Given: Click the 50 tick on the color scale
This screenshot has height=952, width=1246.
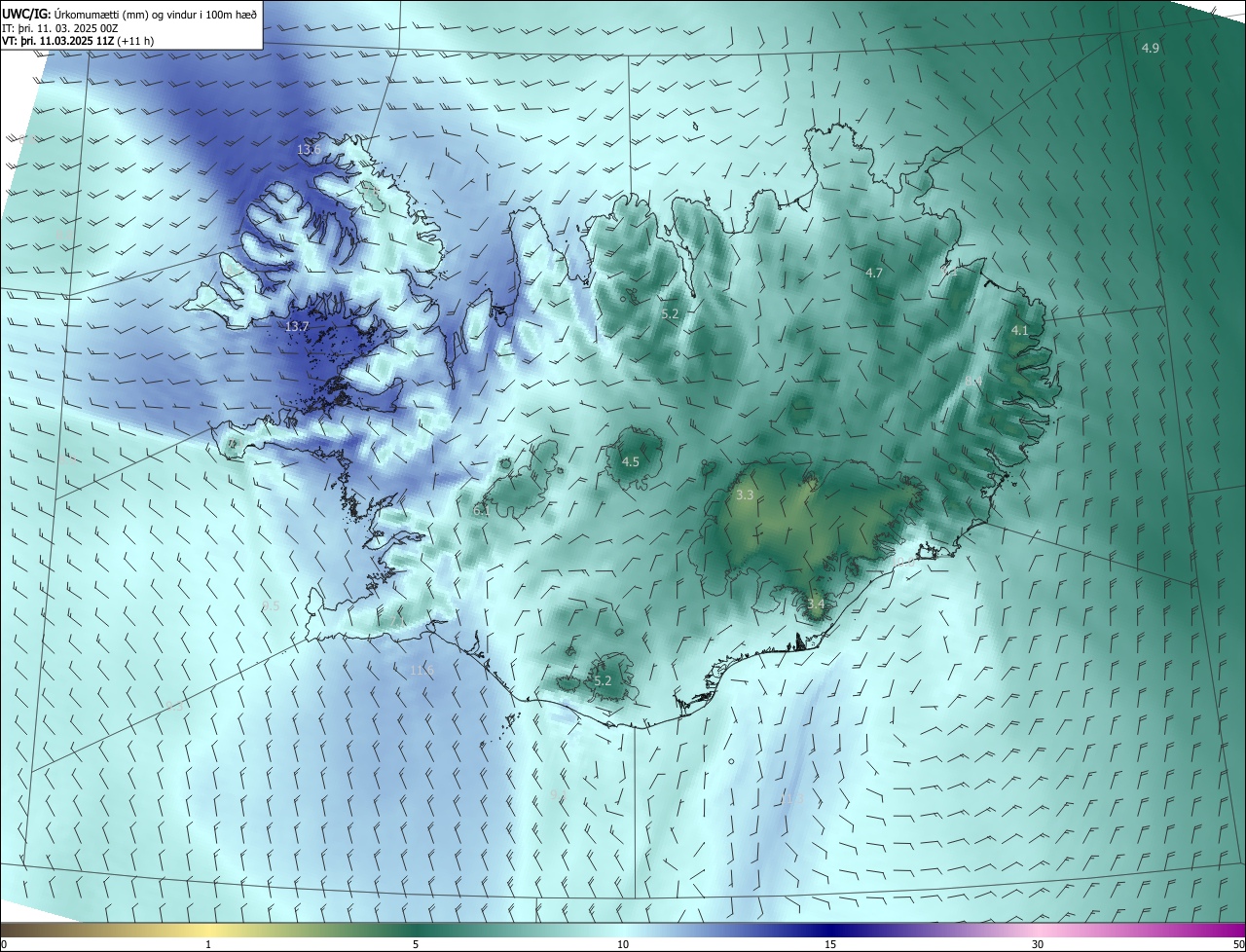Looking at the screenshot, I should pyautogui.click(x=1238, y=944).
